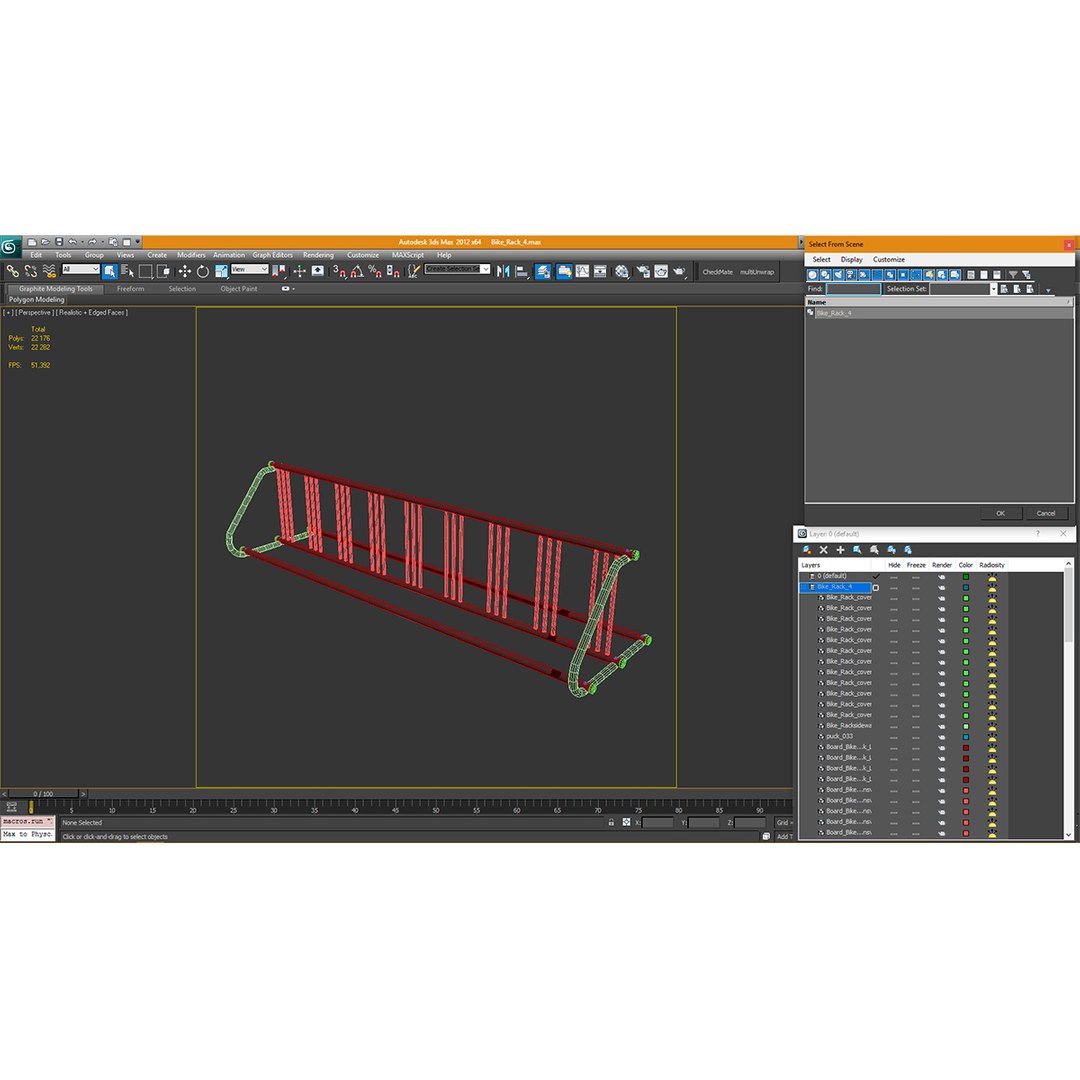Screen dimensions: 1080x1080
Task: Open the selection filter 'All' dropdown
Action: click(x=81, y=269)
